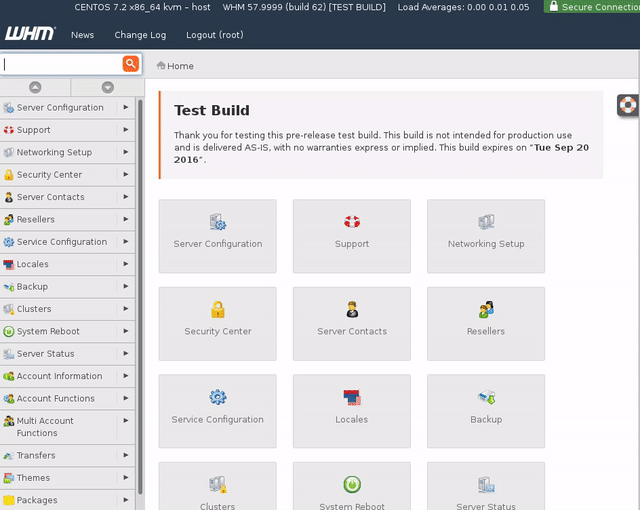Click the Secure Connection lock icon
The height and width of the screenshot is (510, 640).
[553, 6]
